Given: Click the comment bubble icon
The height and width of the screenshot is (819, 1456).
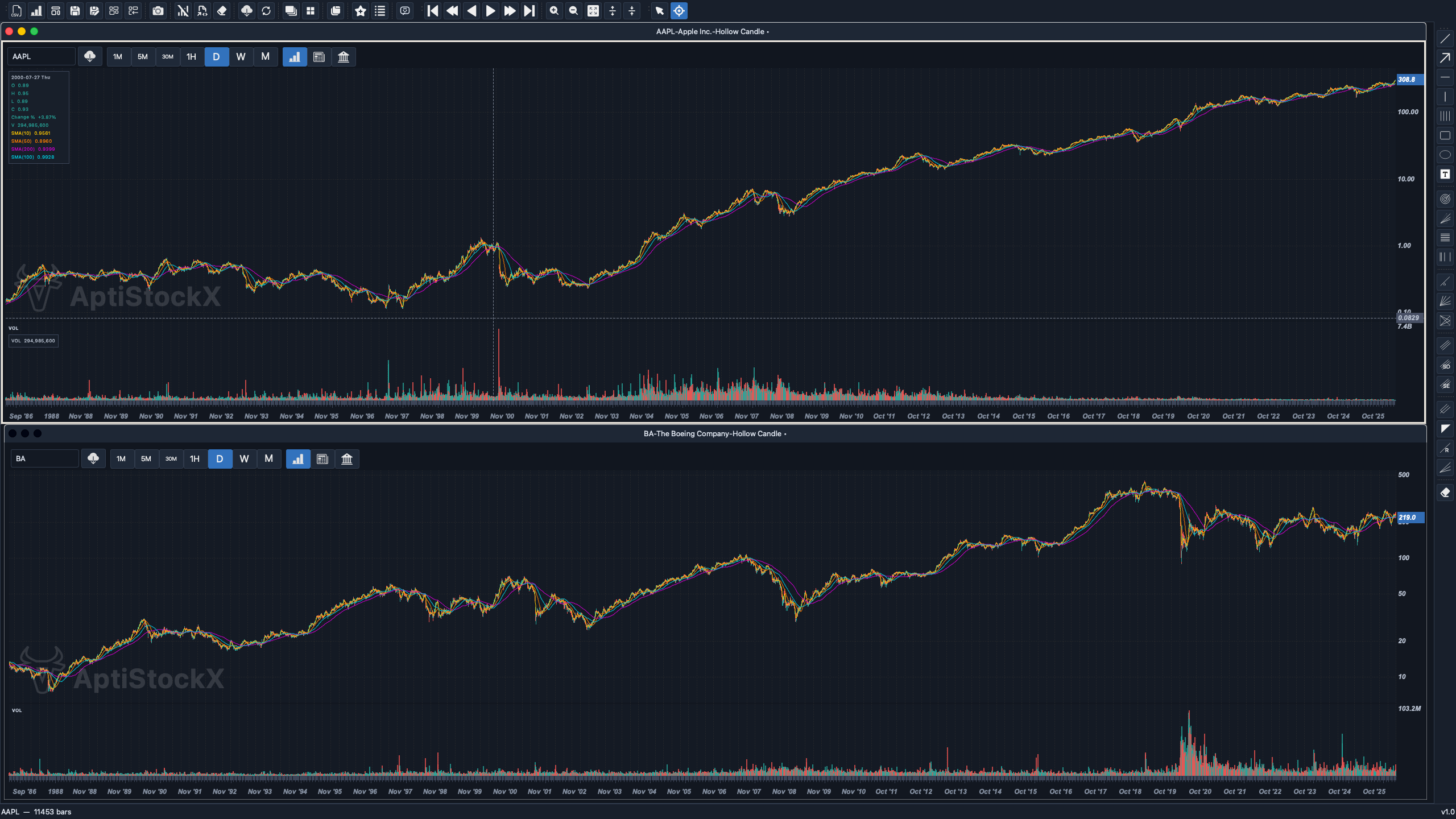Looking at the screenshot, I should (405, 11).
